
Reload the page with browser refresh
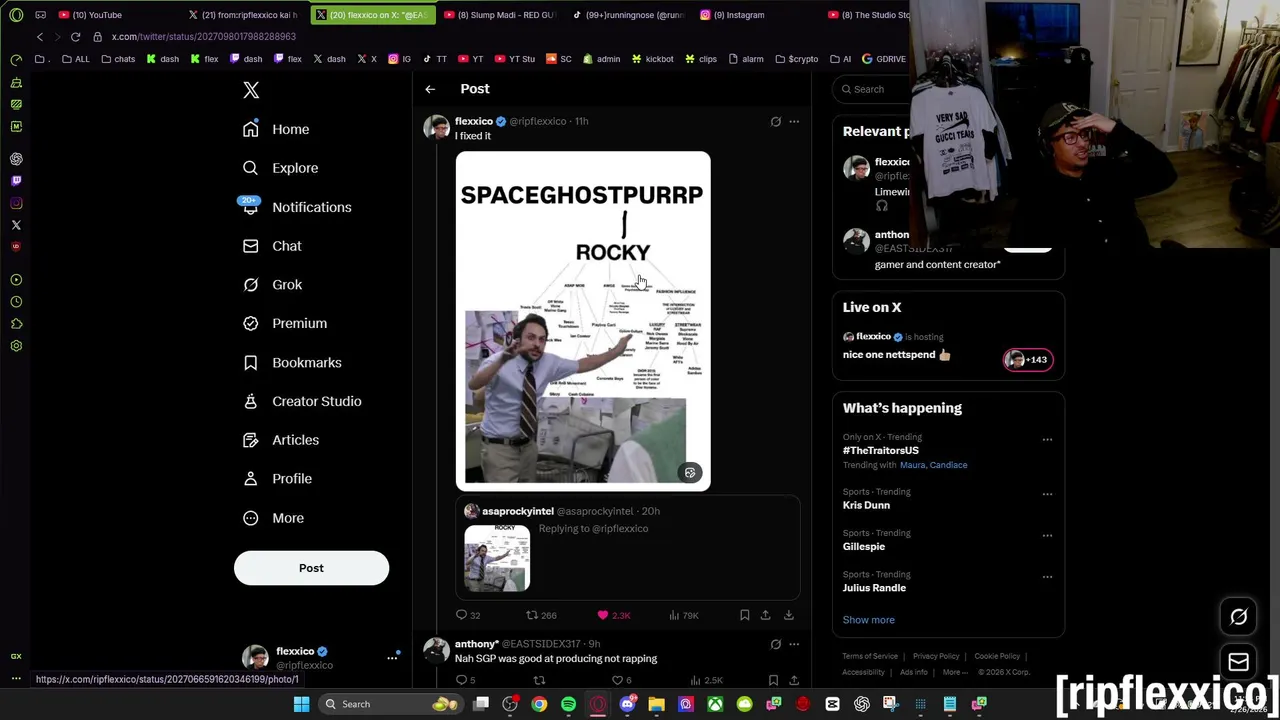click(x=75, y=37)
